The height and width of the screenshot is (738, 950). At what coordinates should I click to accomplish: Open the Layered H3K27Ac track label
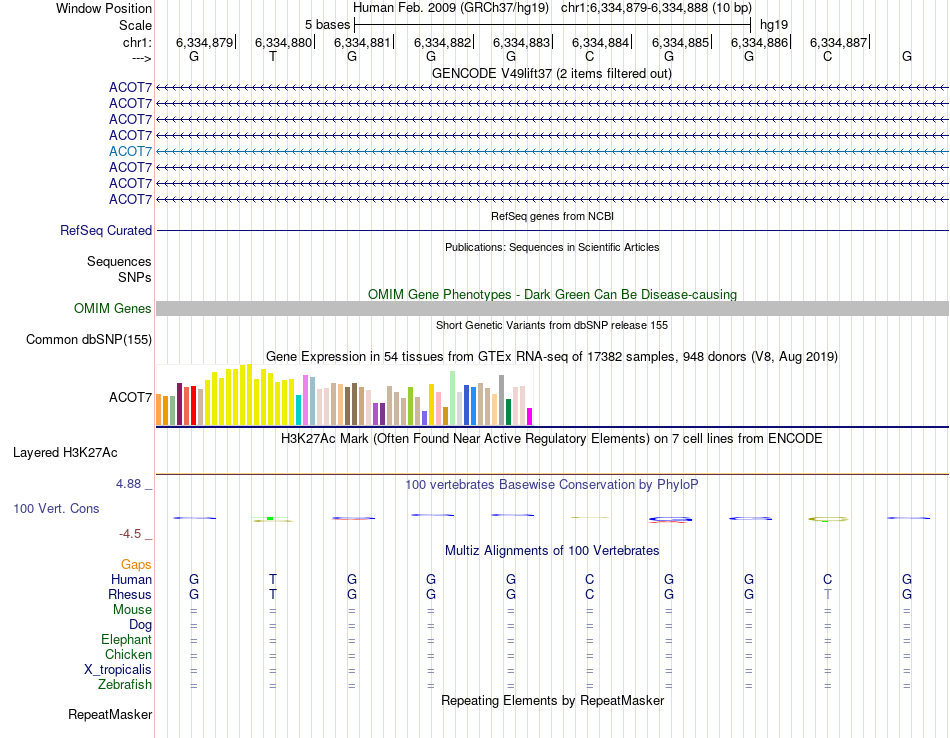(x=65, y=453)
